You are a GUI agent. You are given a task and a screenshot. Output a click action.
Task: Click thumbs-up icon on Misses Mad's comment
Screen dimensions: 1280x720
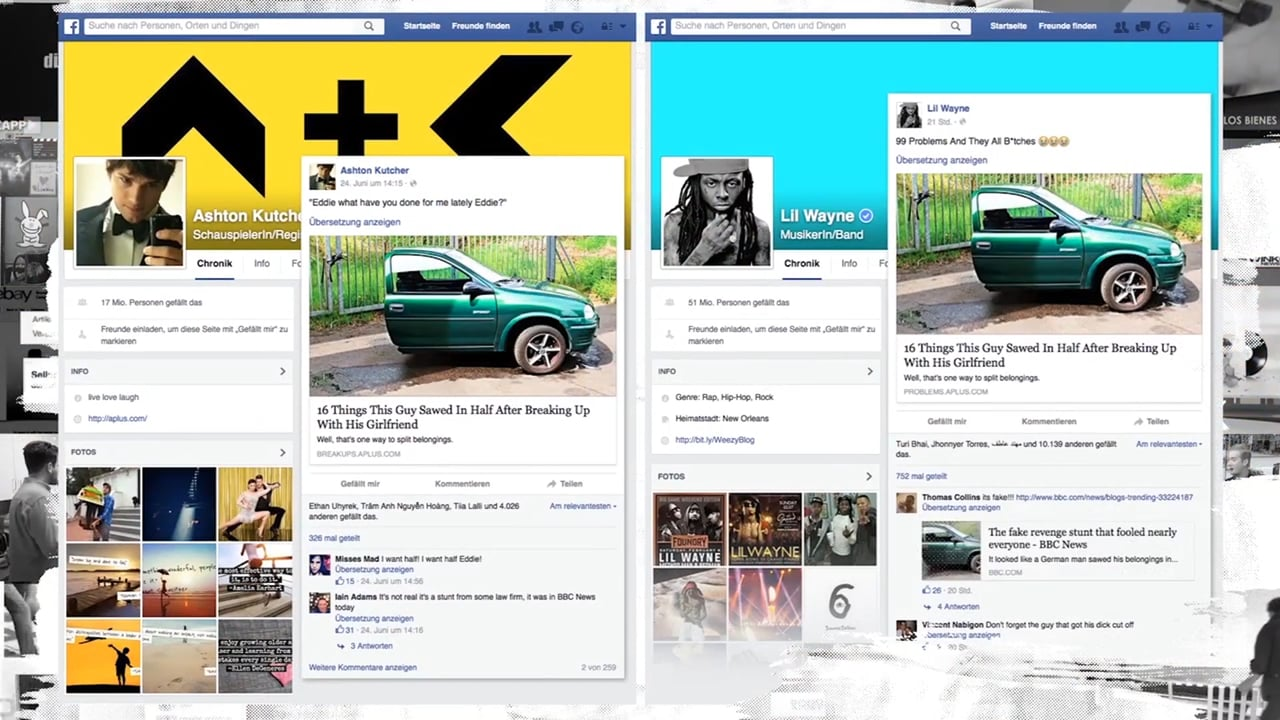click(x=340, y=581)
